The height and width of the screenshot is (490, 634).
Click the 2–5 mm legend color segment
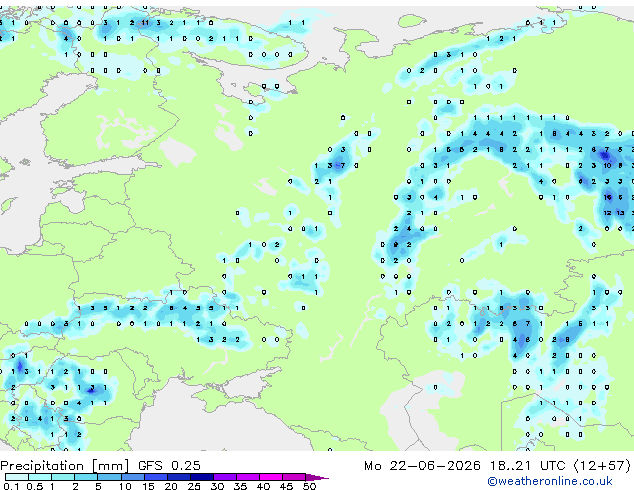[86, 477]
